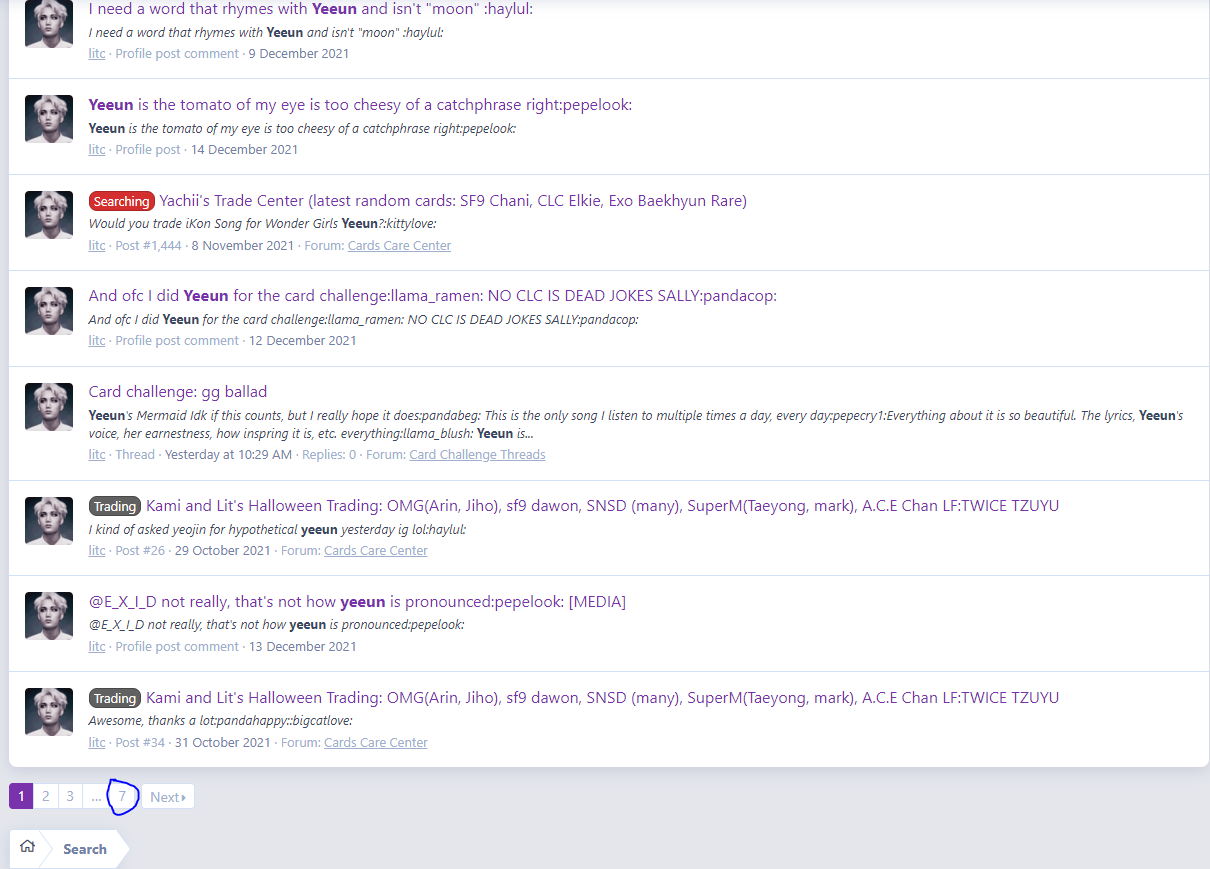Click litc username in 9 December 2021 result
The image size is (1210, 869).
[97, 54]
